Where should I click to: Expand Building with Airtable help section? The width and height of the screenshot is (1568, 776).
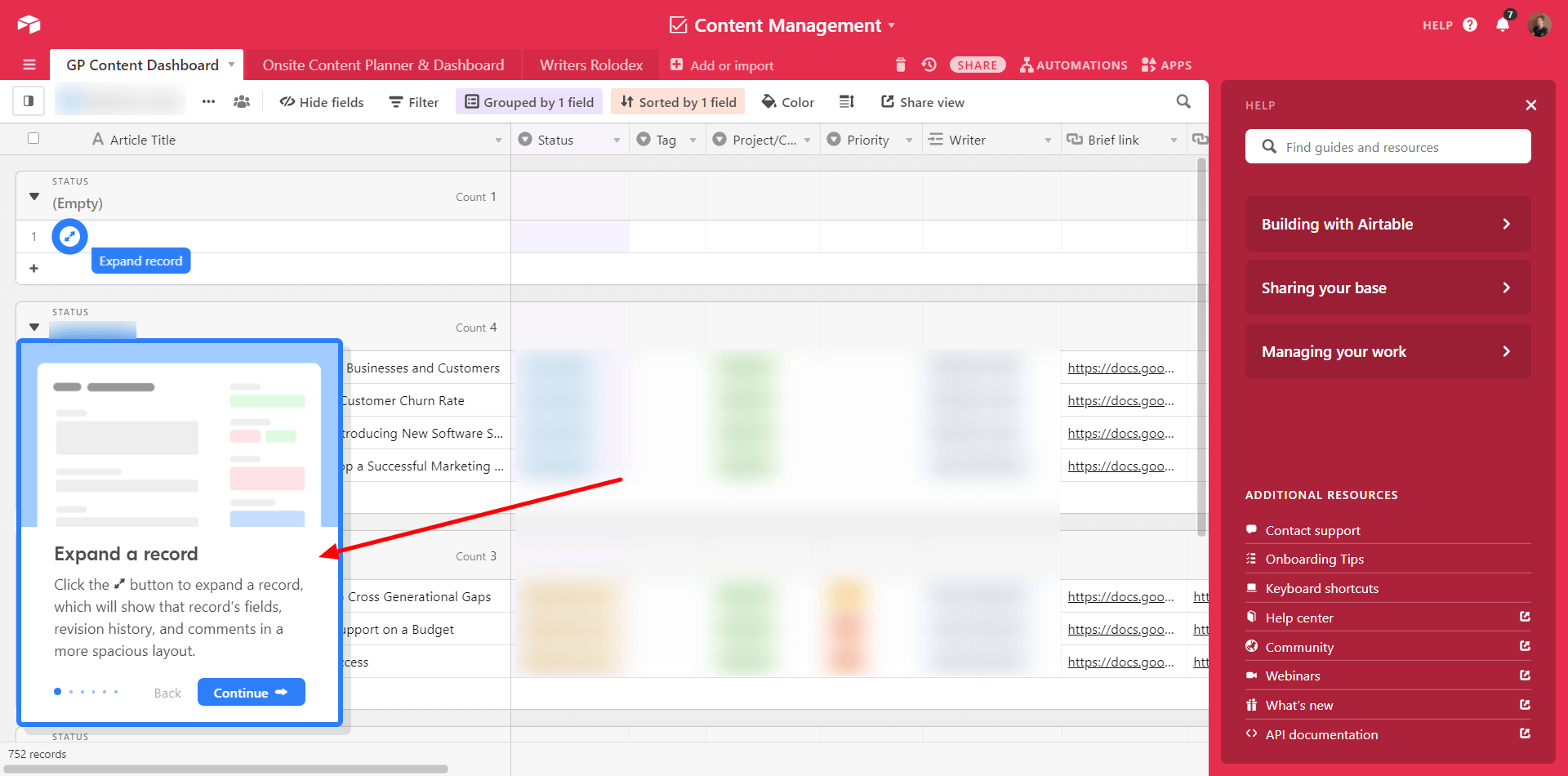[x=1387, y=224]
